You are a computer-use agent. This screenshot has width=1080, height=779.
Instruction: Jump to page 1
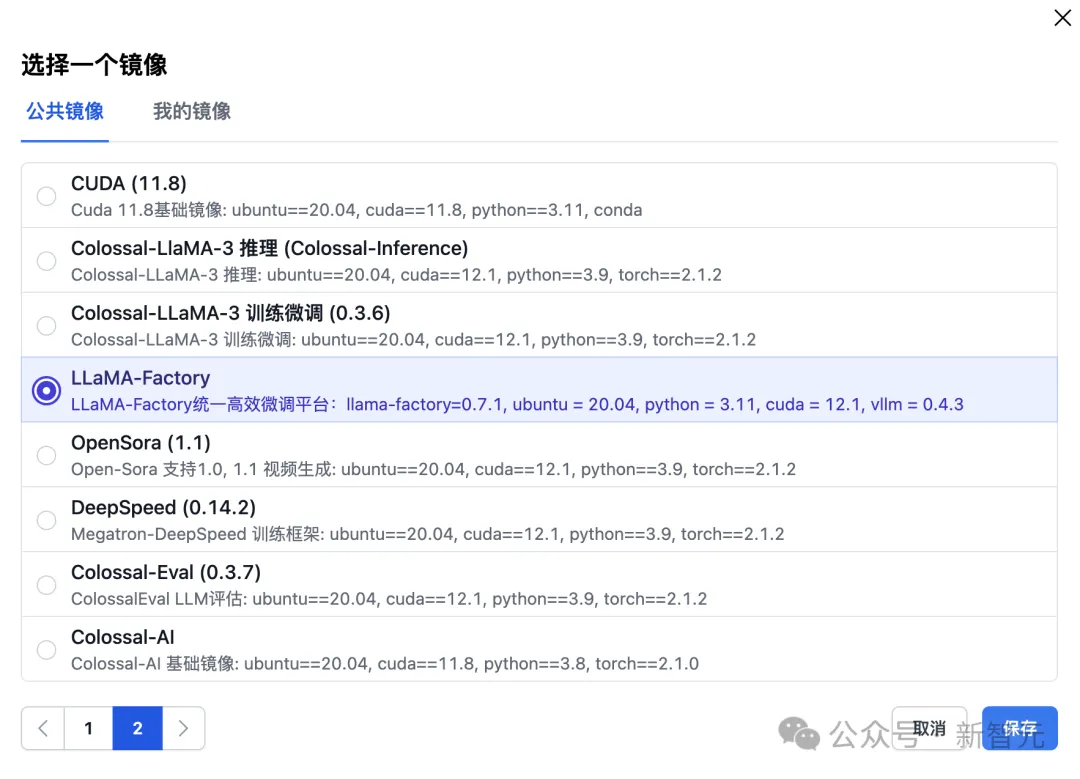(x=88, y=728)
